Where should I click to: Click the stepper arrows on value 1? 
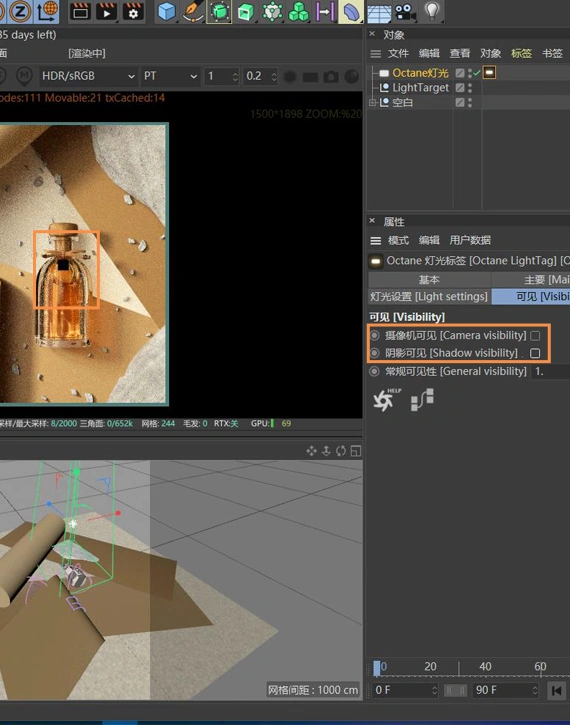[235, 76]
